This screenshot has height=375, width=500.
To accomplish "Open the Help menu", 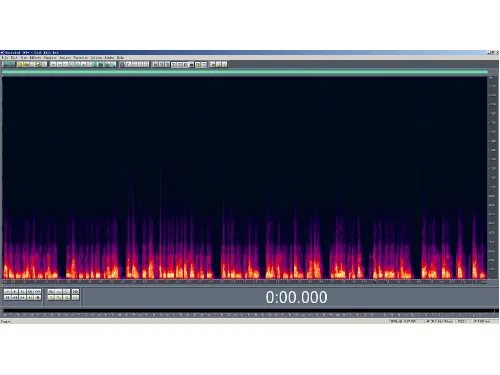I will pos(120,58).
